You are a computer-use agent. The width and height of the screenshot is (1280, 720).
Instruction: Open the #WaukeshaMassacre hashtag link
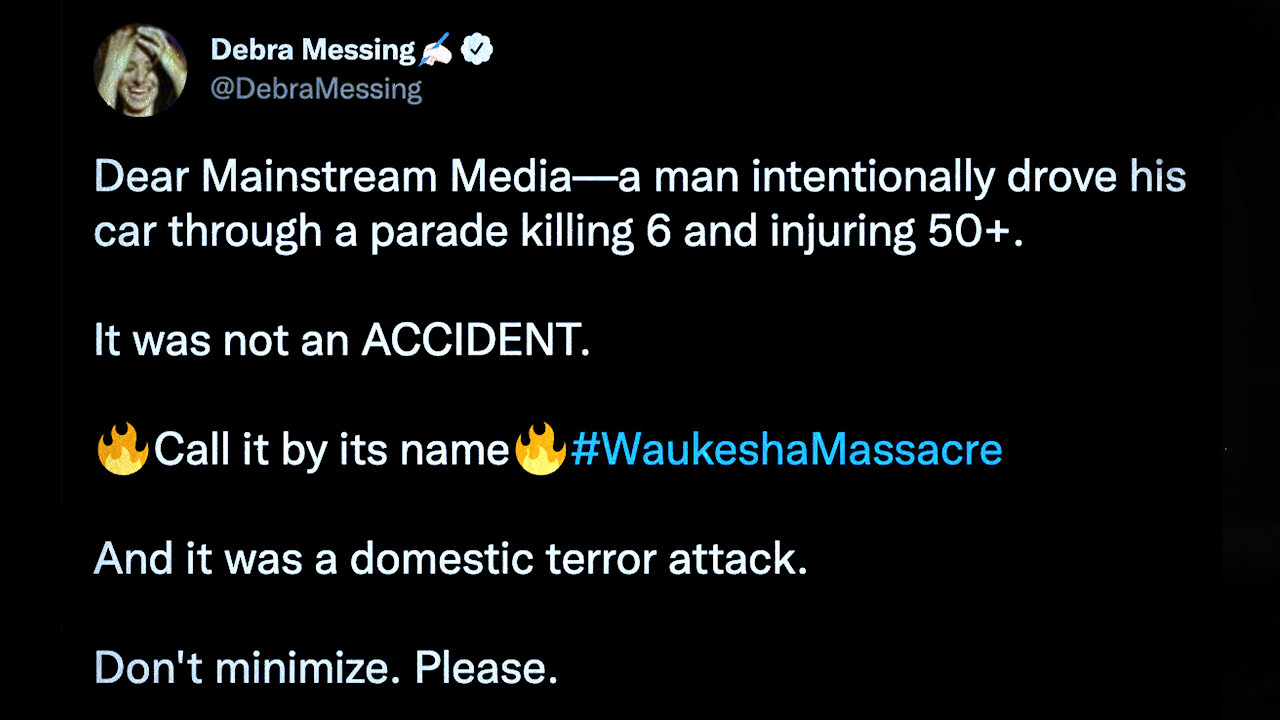click(x=786, y=450)
